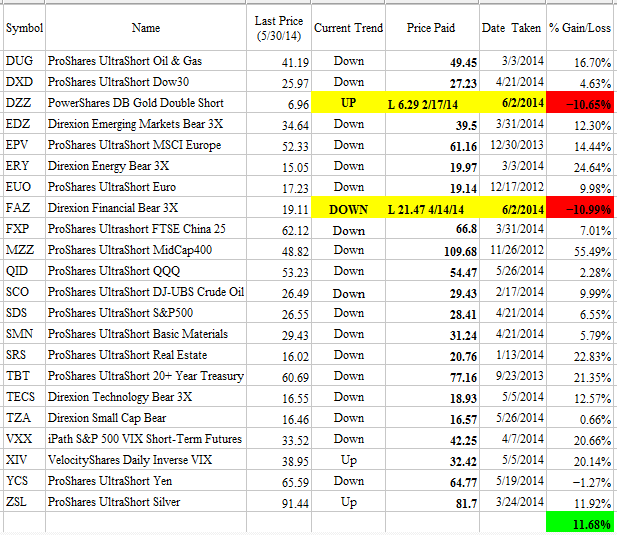Screen dimensions: 617x535
Task: Select the 12/17/2012 date cell
Action: tap(512, 187)
